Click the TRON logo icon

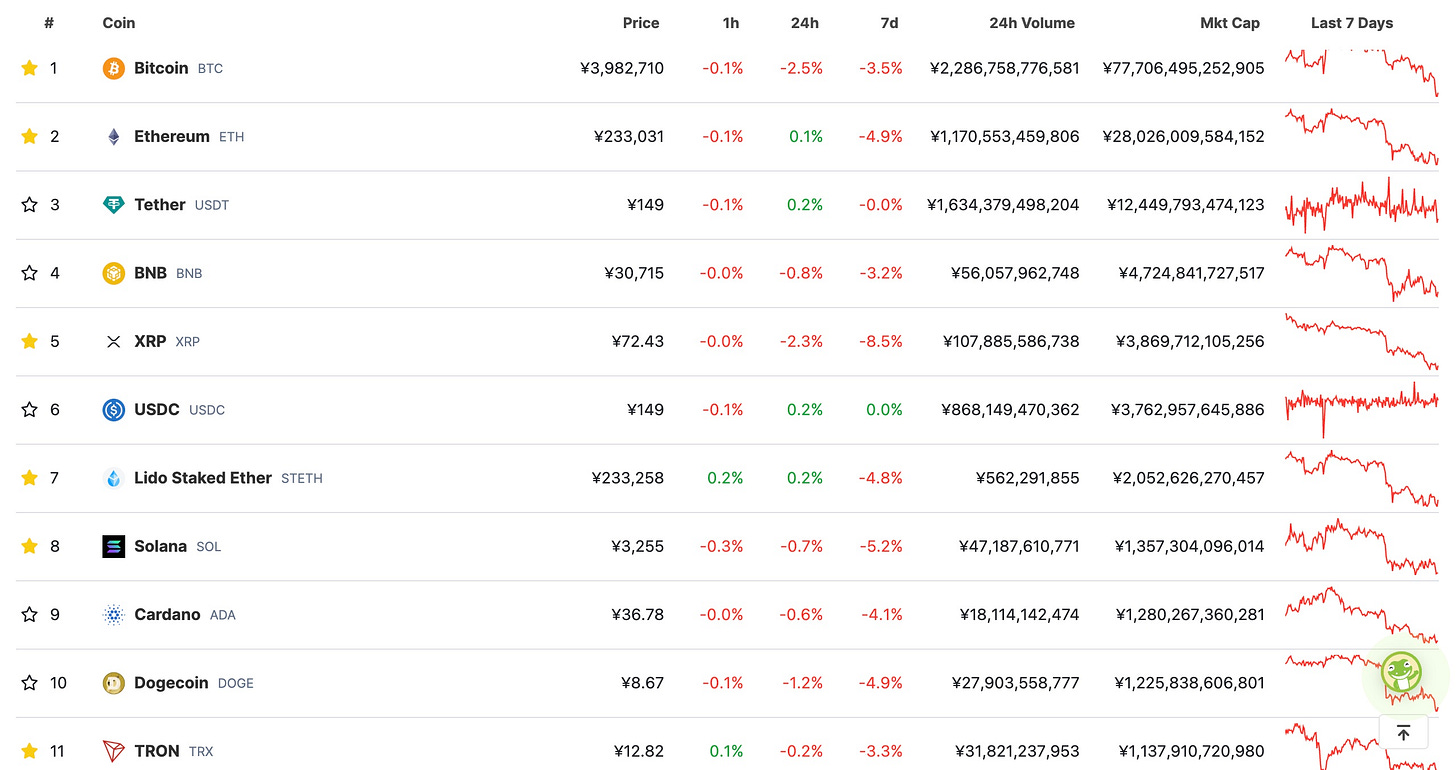pyautogui.click(x=114, y=751)
